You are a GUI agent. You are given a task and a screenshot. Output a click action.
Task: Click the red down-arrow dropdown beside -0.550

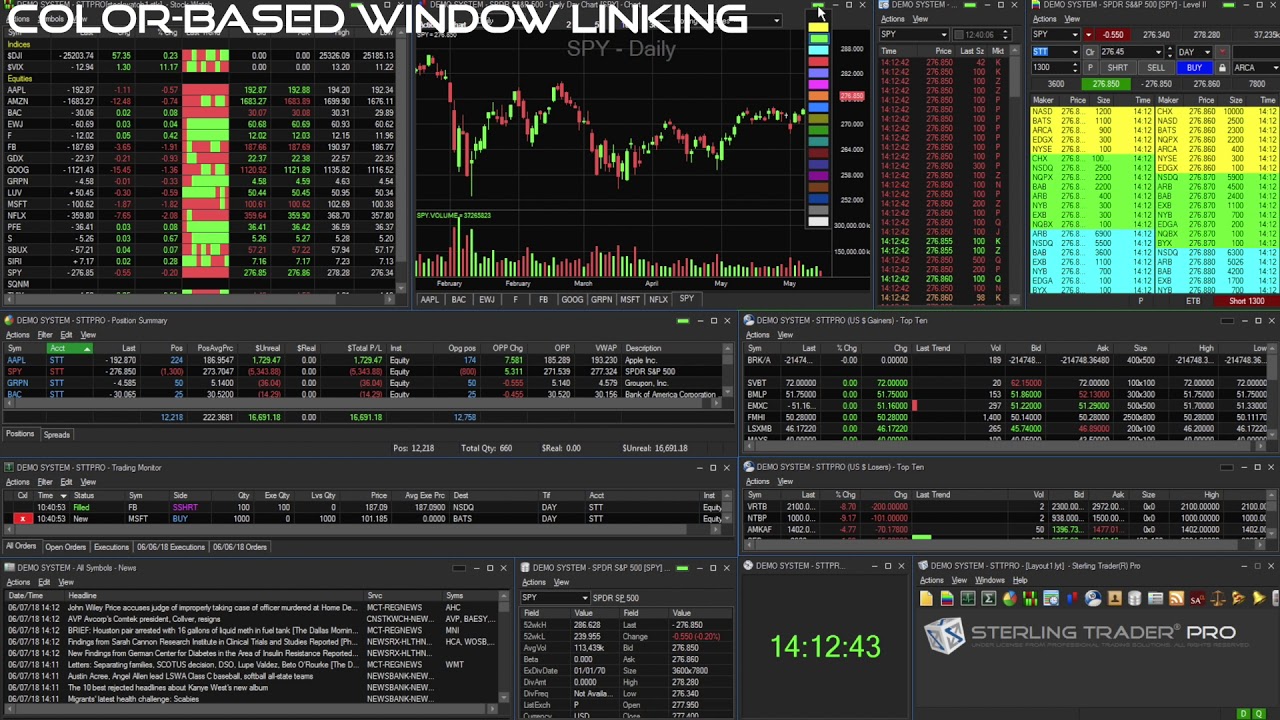click(1091, 35)
